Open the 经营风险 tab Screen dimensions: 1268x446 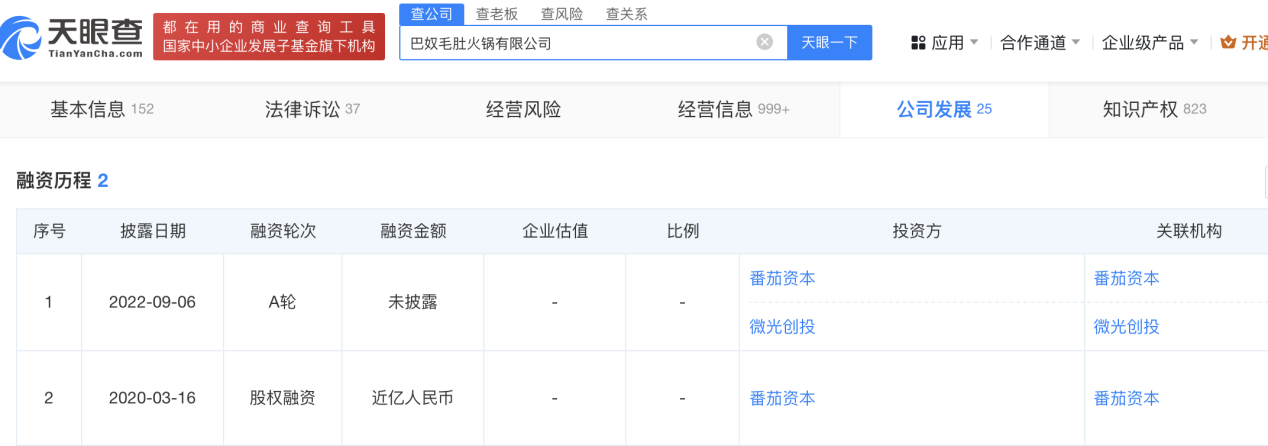pyautogui.click(x=523, y=110)
